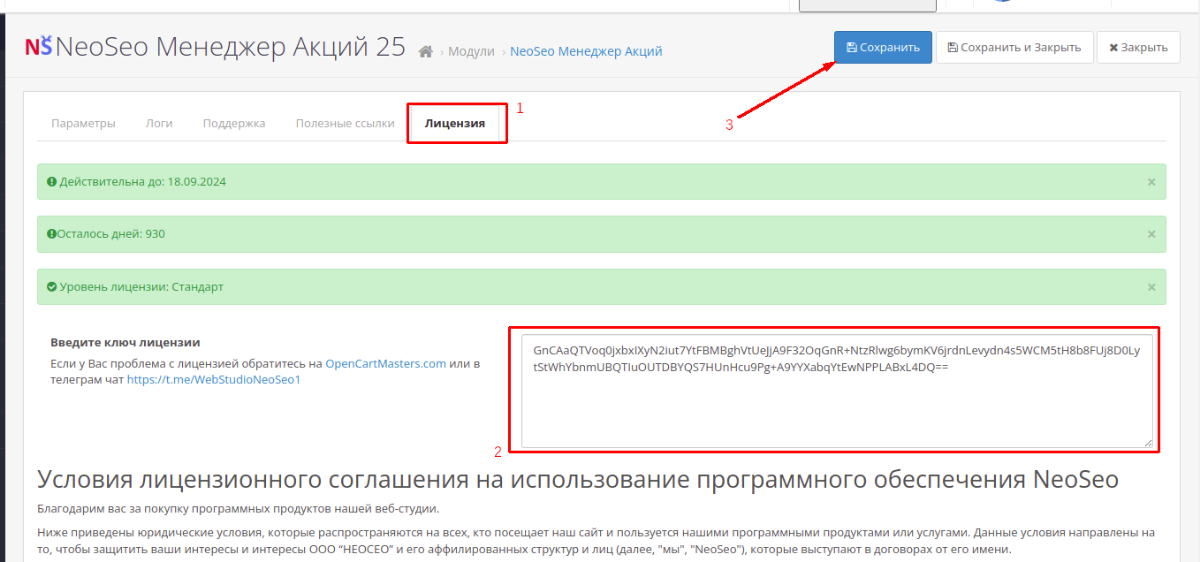1200x562 pixels.
Task: Click the Введите ключ лицензии label
Action: pos(125,342)
